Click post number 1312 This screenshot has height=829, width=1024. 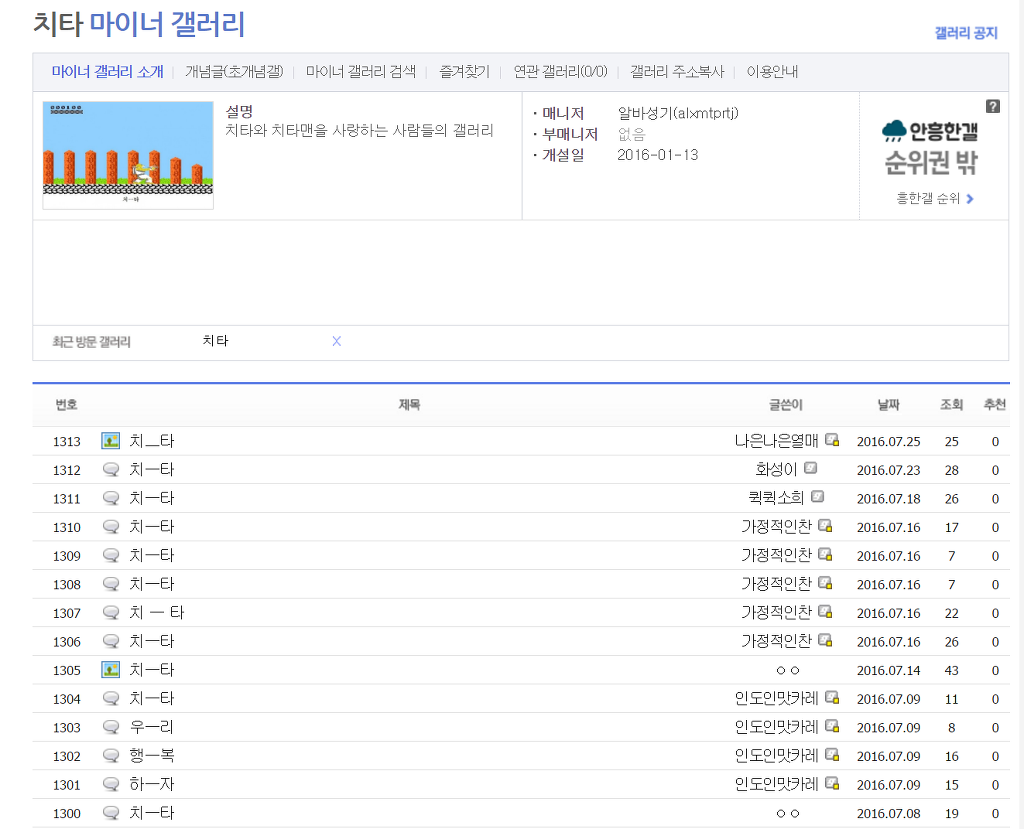67,470
